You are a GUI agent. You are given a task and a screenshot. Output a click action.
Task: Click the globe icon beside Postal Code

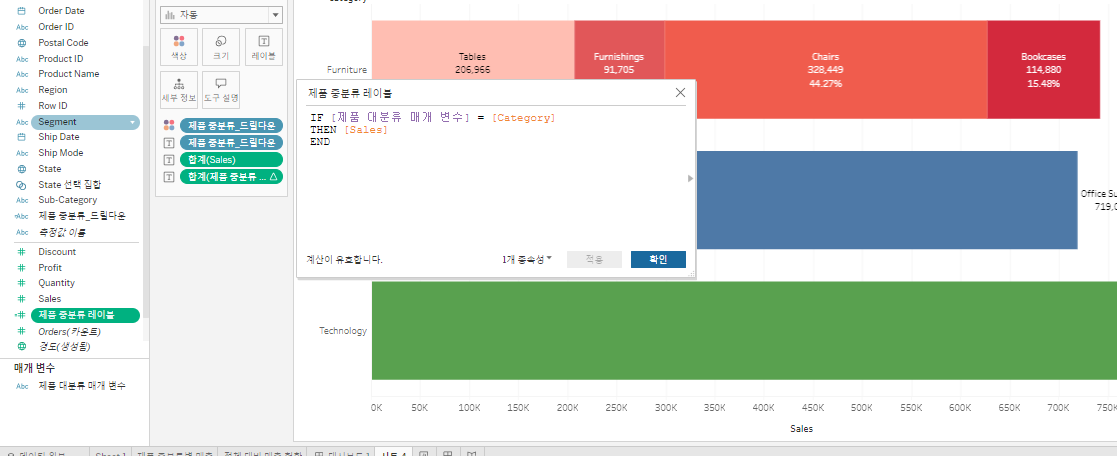21,43
